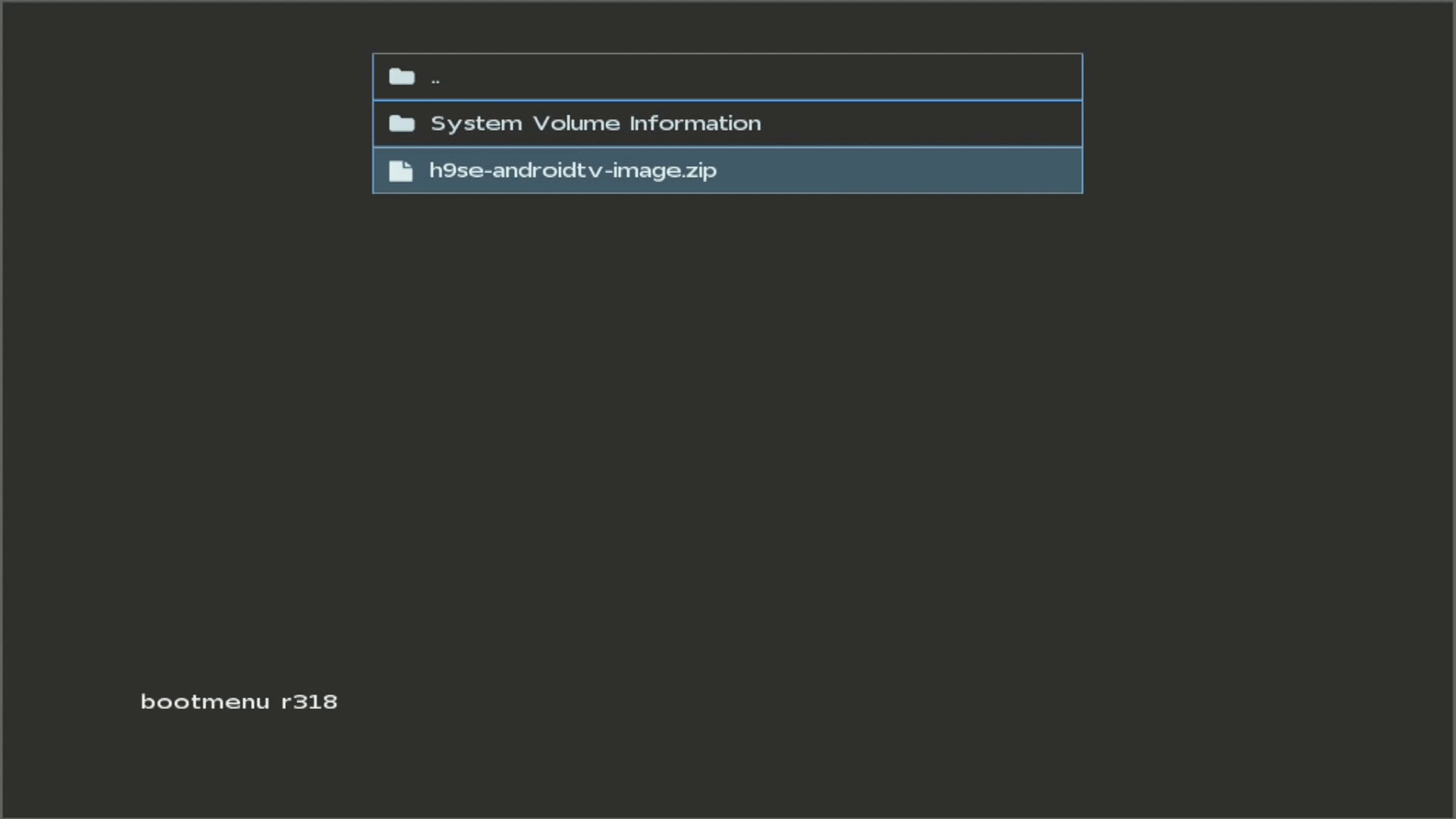The image size is (1456, 819).
Task: Click the word 'Volume' in folder name
Action: point(576,124)
